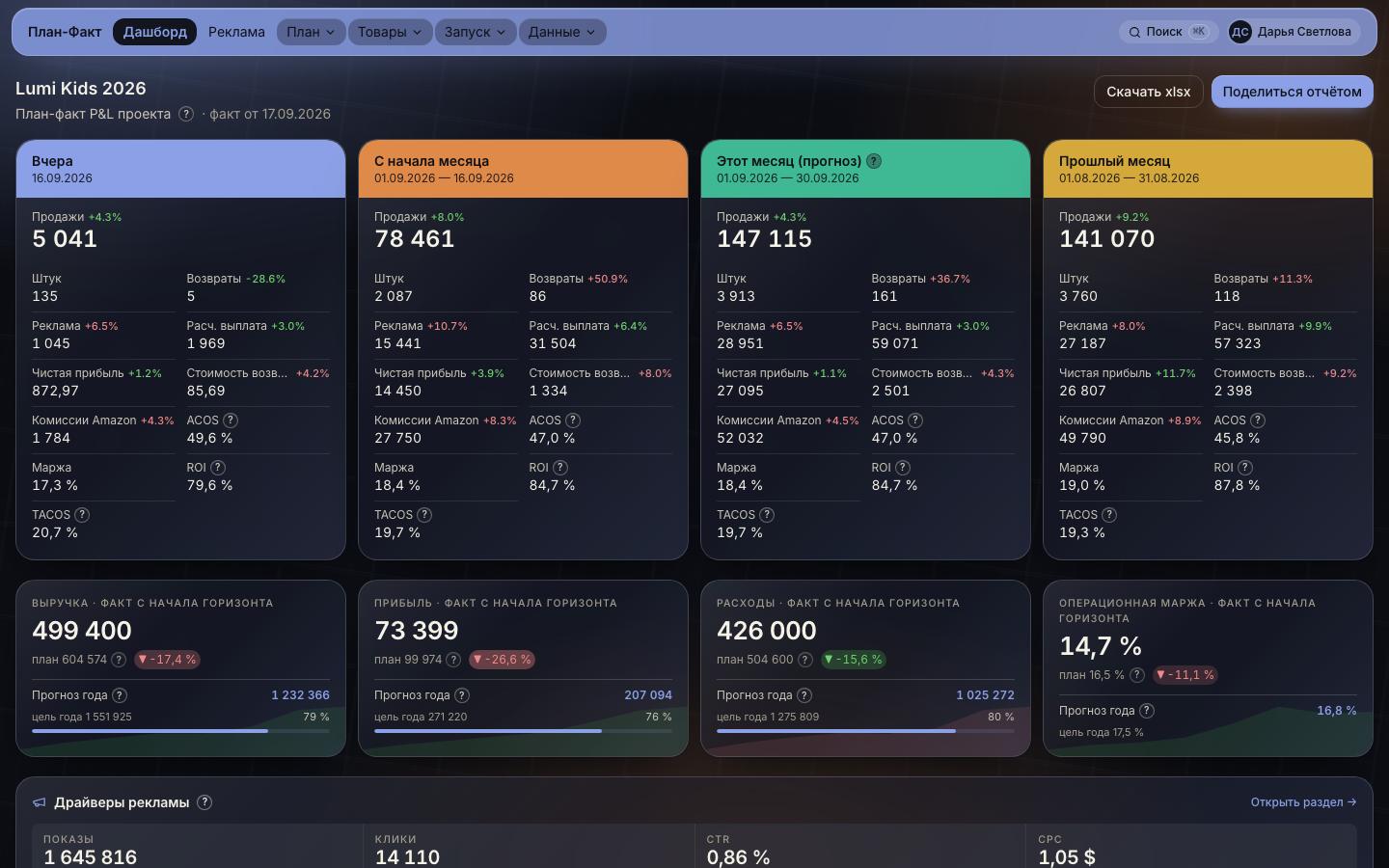Click help icon next to План-факт P&L проекта
This screenshot has width=1389, height=868.
pyautogui.click(x=186, y=114)
